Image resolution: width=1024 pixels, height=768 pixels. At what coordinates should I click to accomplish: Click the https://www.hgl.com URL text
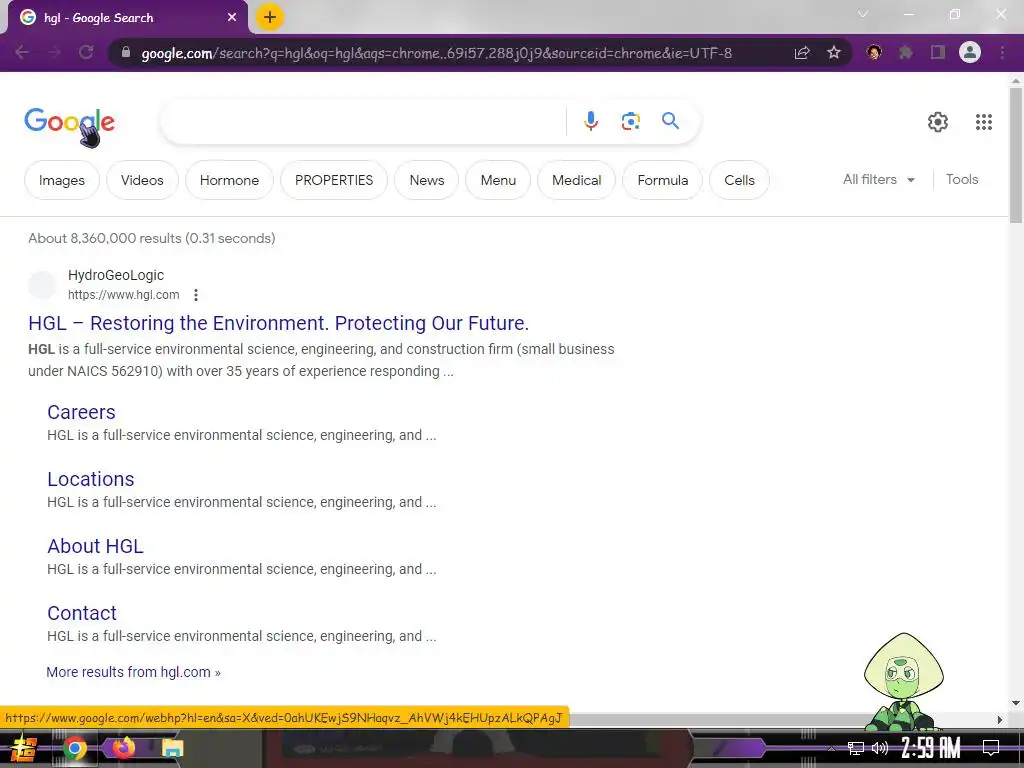point(123,295)
